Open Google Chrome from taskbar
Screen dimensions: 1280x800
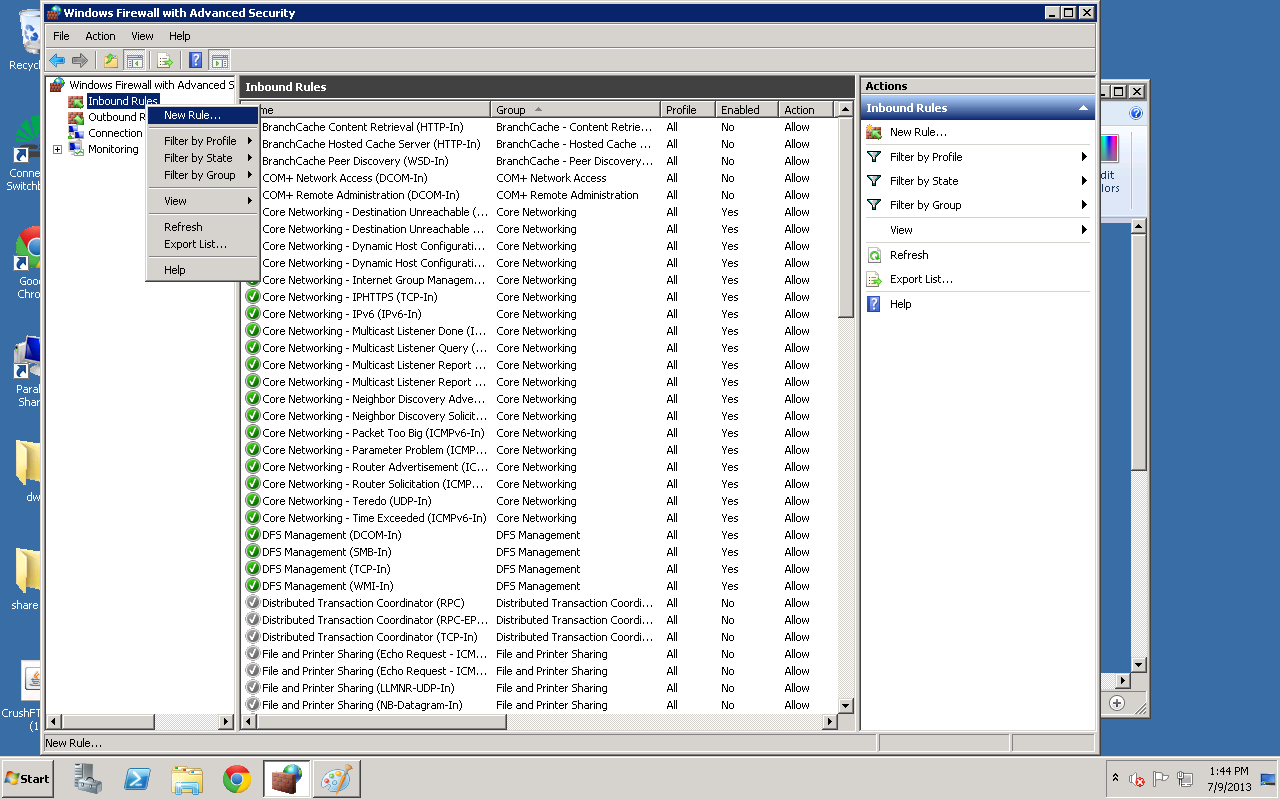coord(237,778)
